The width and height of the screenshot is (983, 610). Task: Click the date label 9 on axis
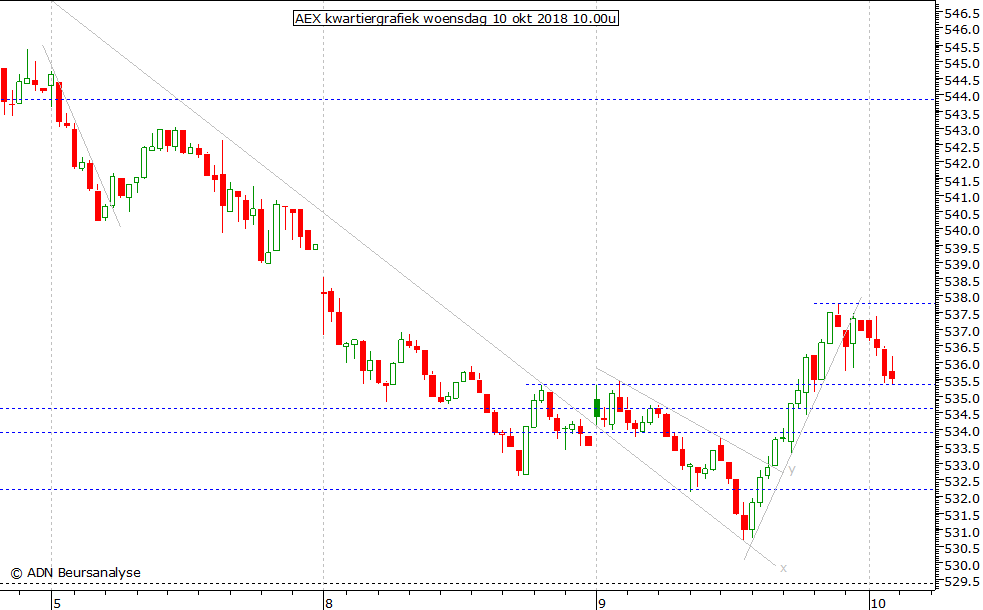602,604
